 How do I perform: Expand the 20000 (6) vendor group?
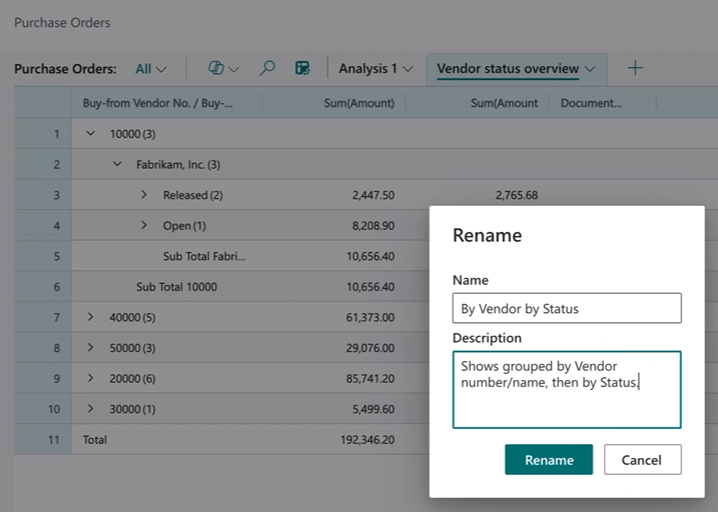(x=90, y=378)
